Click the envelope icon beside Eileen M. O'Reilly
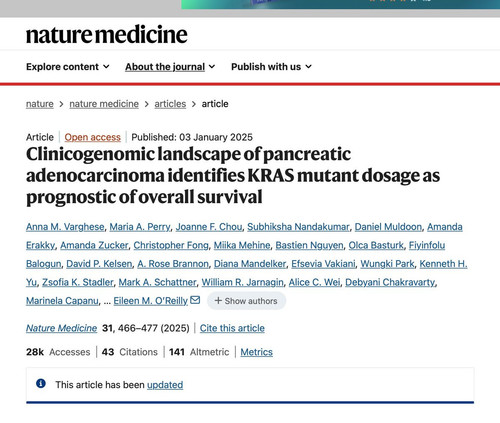This screenshot has width=500, height=423. (195, 300)
